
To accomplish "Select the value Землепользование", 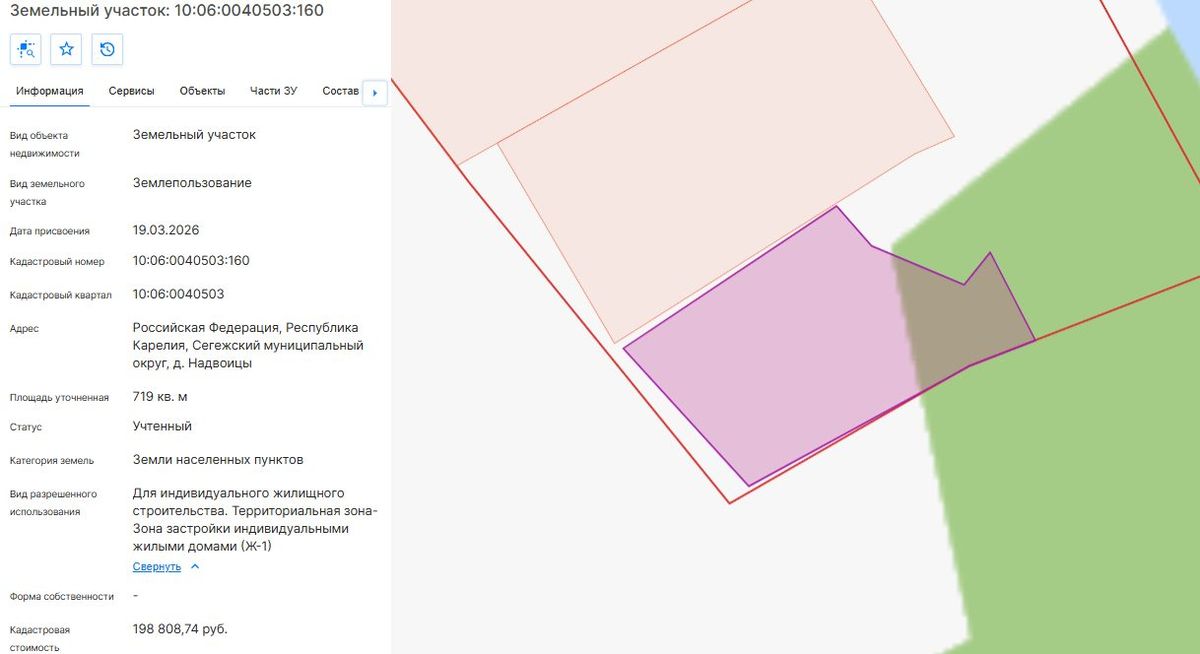I will (x=192, y=183).
